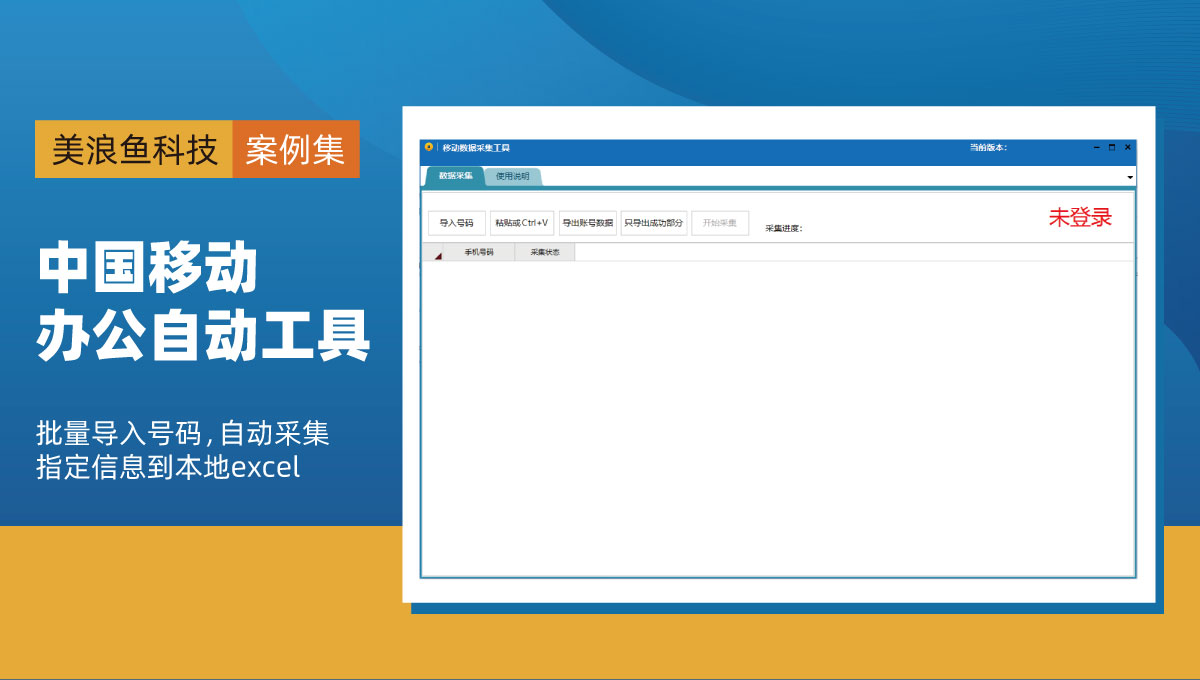1200x680 pixels.
Task: Open the dropdown arrow at the top right
Action: [1129, 177]
